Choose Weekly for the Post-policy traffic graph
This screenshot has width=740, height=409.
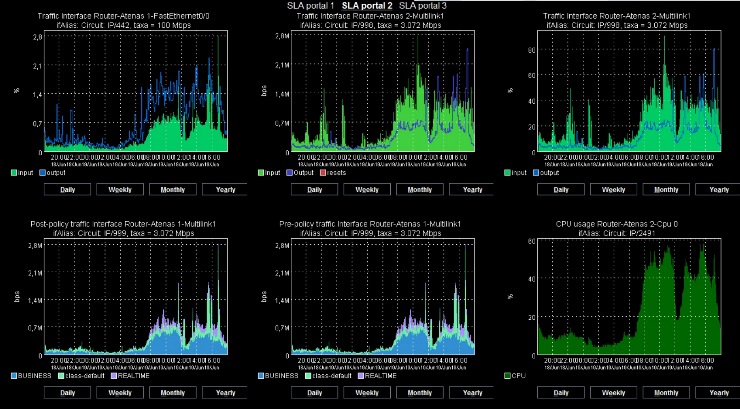click(x=120, y=392)
